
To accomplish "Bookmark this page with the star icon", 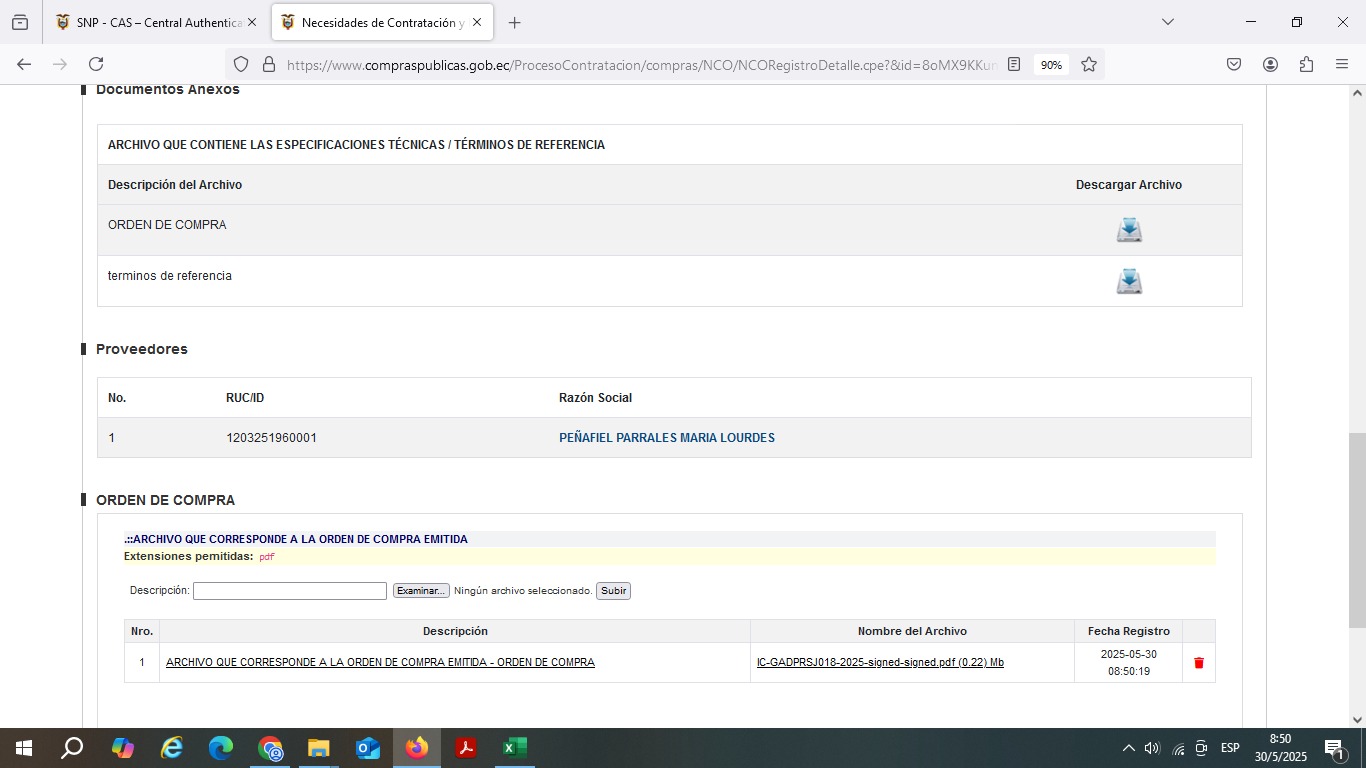I will [1089, 64].
